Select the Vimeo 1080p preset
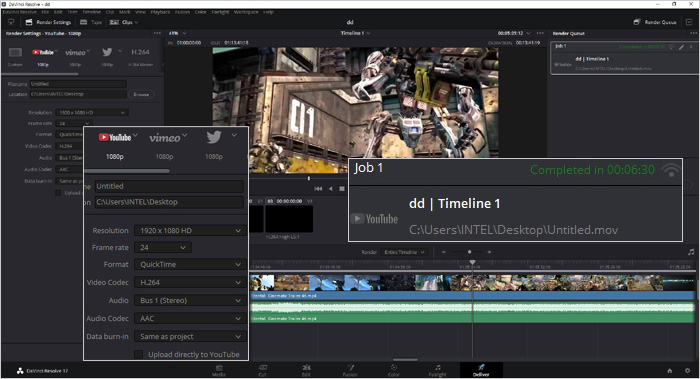The width and height of the screenshot is (700, 379). pyautogui.click(x=75, y=57)
